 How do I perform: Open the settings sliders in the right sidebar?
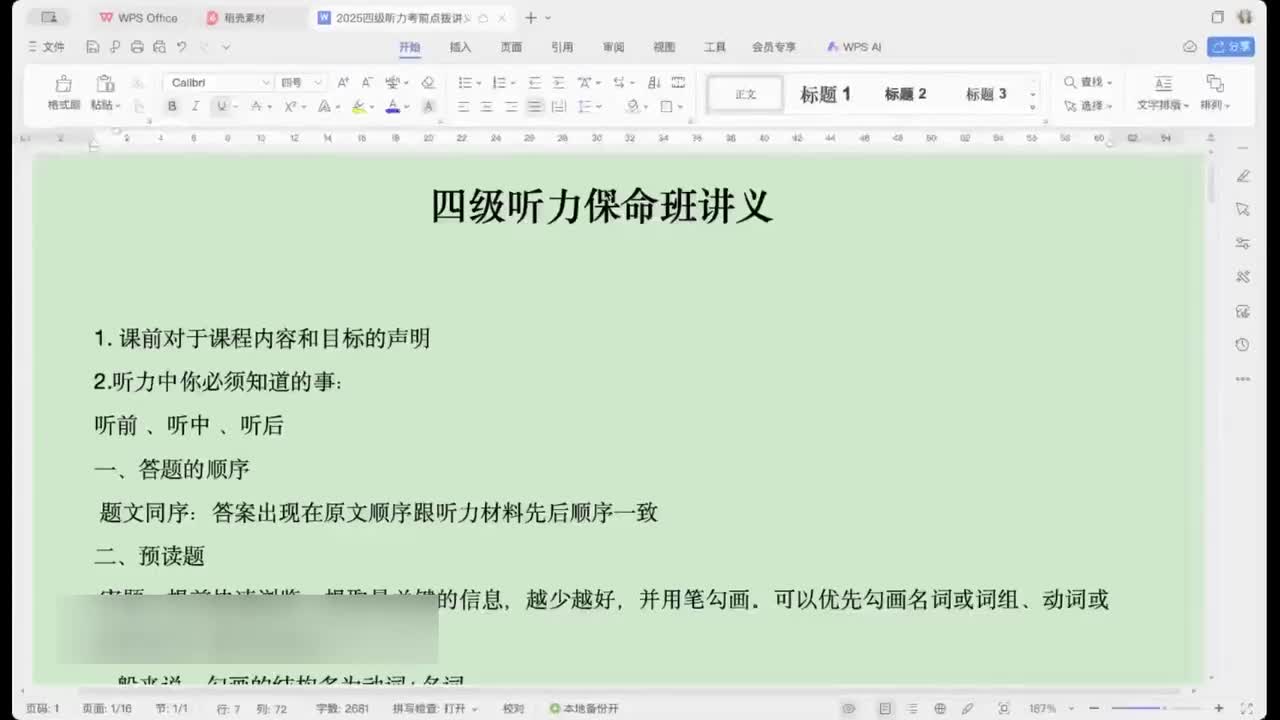point(1243,243)
